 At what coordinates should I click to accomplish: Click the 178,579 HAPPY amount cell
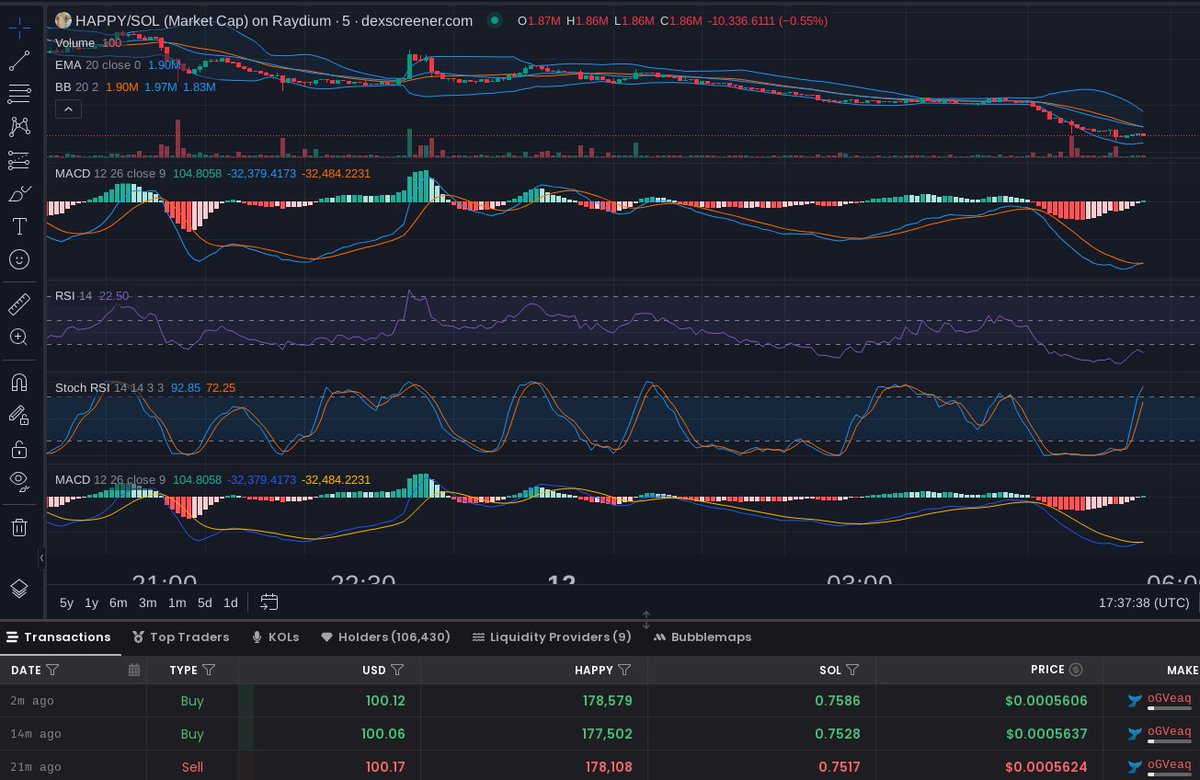(x=607, y=701)
